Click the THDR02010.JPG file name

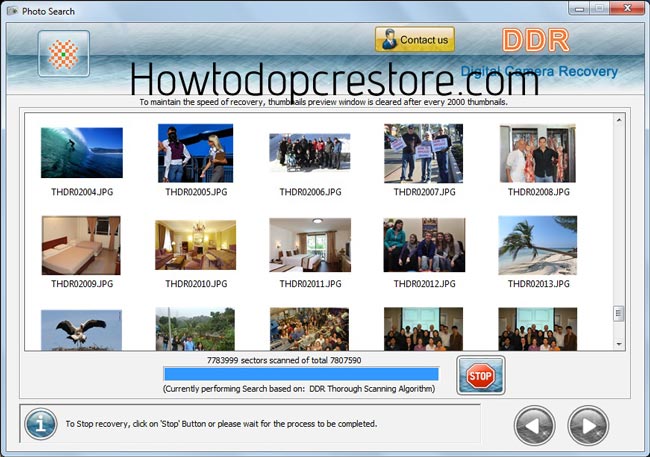pos(196,284)
